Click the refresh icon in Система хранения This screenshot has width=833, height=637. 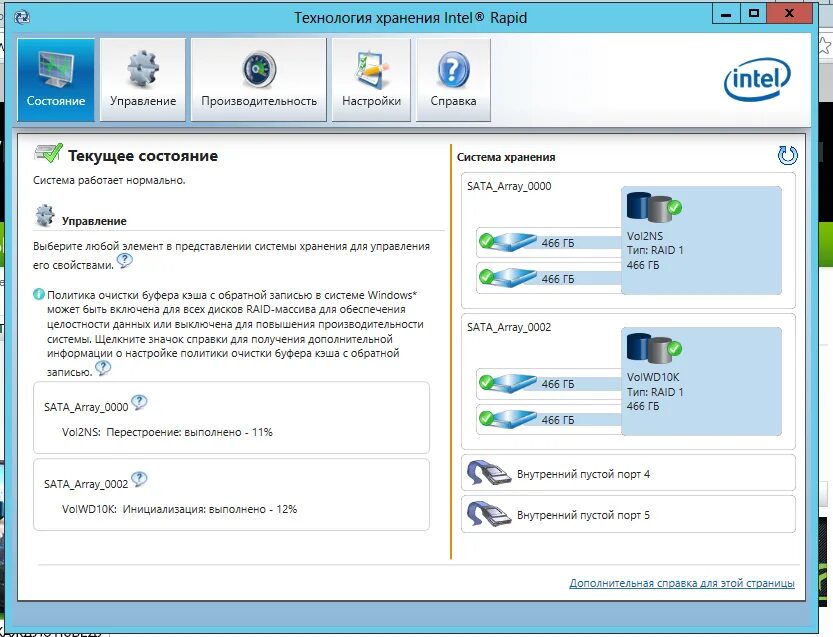787,156
